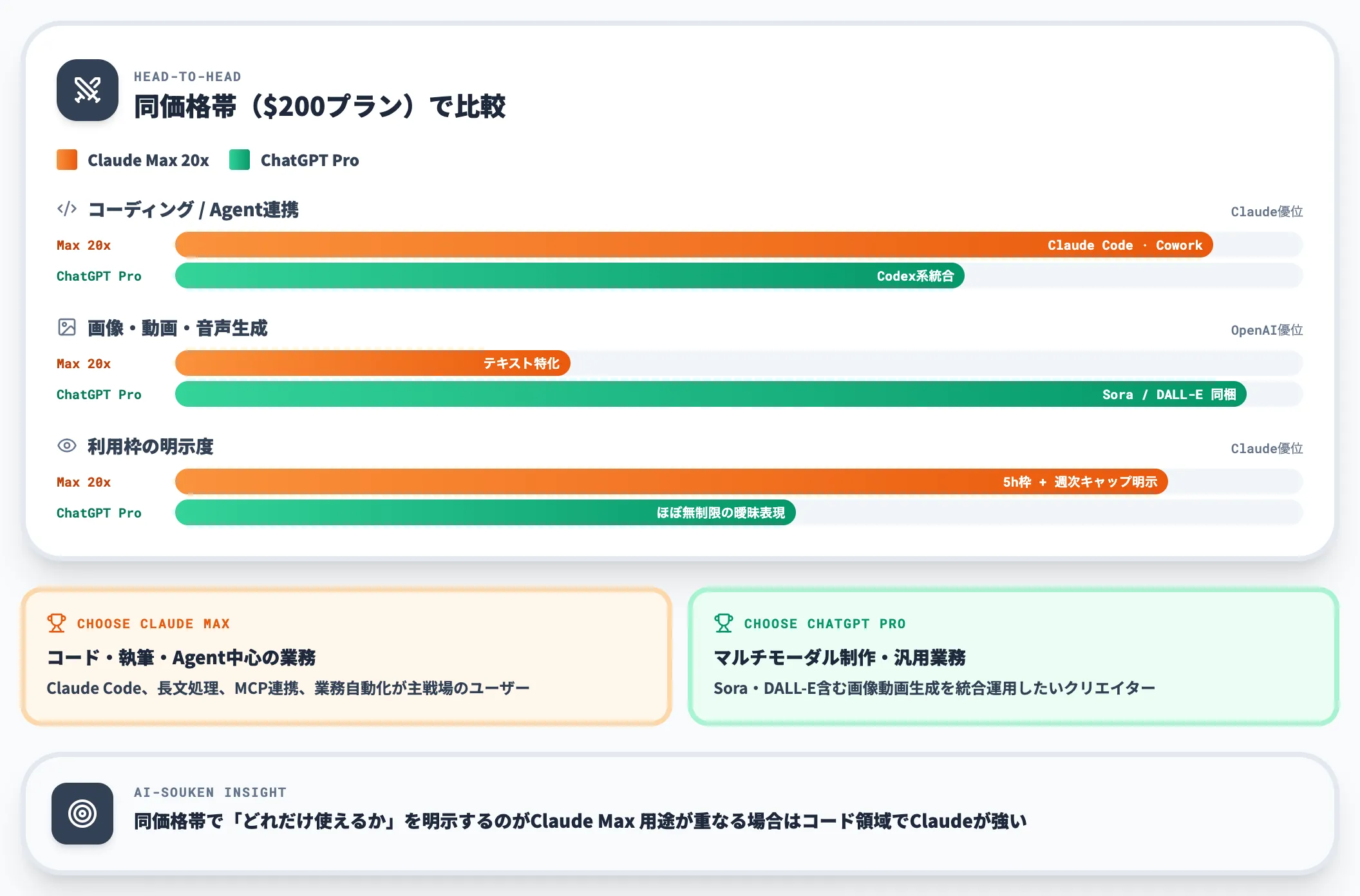Click the Claude Code、長文処理、MCP連携 description
Screen dimensions: 1360x896
tap(288, 688)
